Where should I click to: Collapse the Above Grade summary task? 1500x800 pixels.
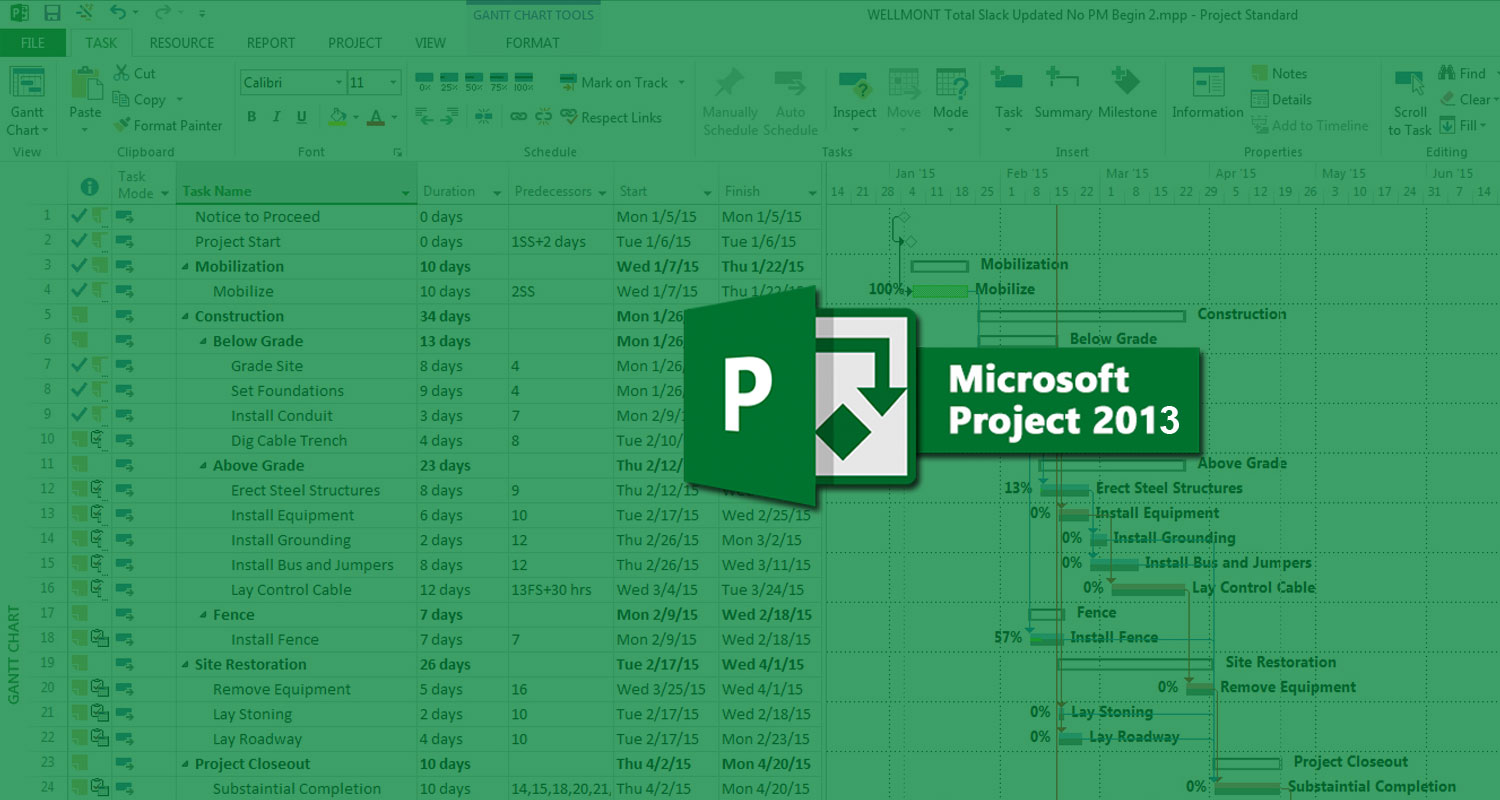click(x=203, y=466)
